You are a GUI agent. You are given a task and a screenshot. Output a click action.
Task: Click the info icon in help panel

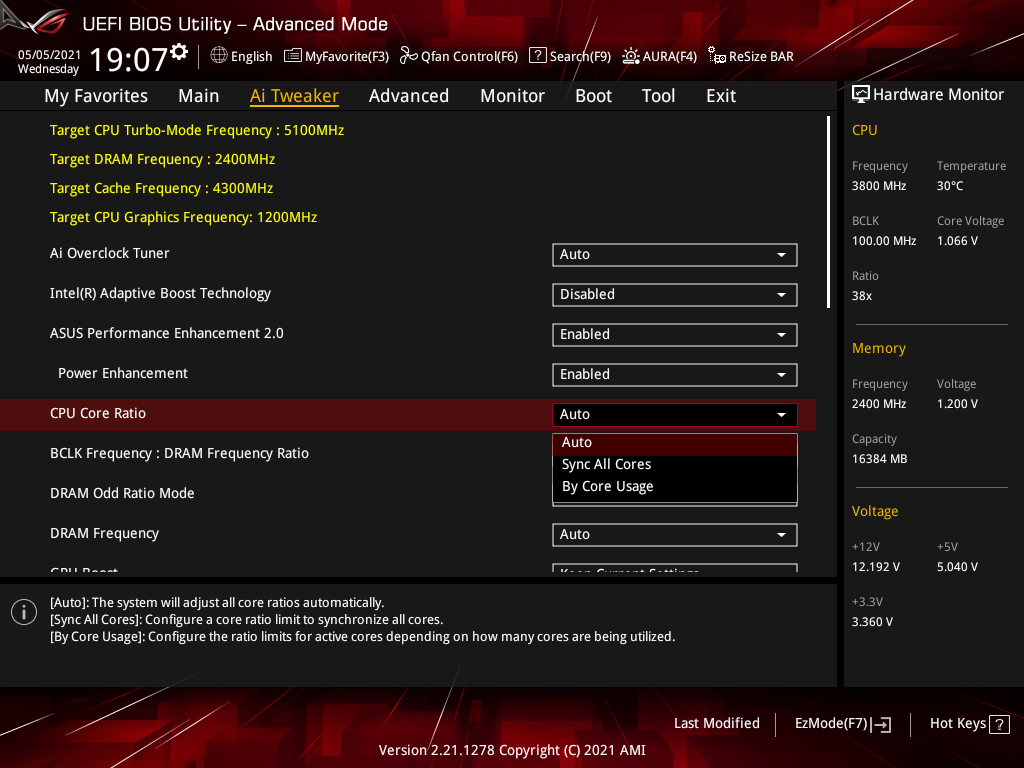pyautogui.click(x=24, y=612)
